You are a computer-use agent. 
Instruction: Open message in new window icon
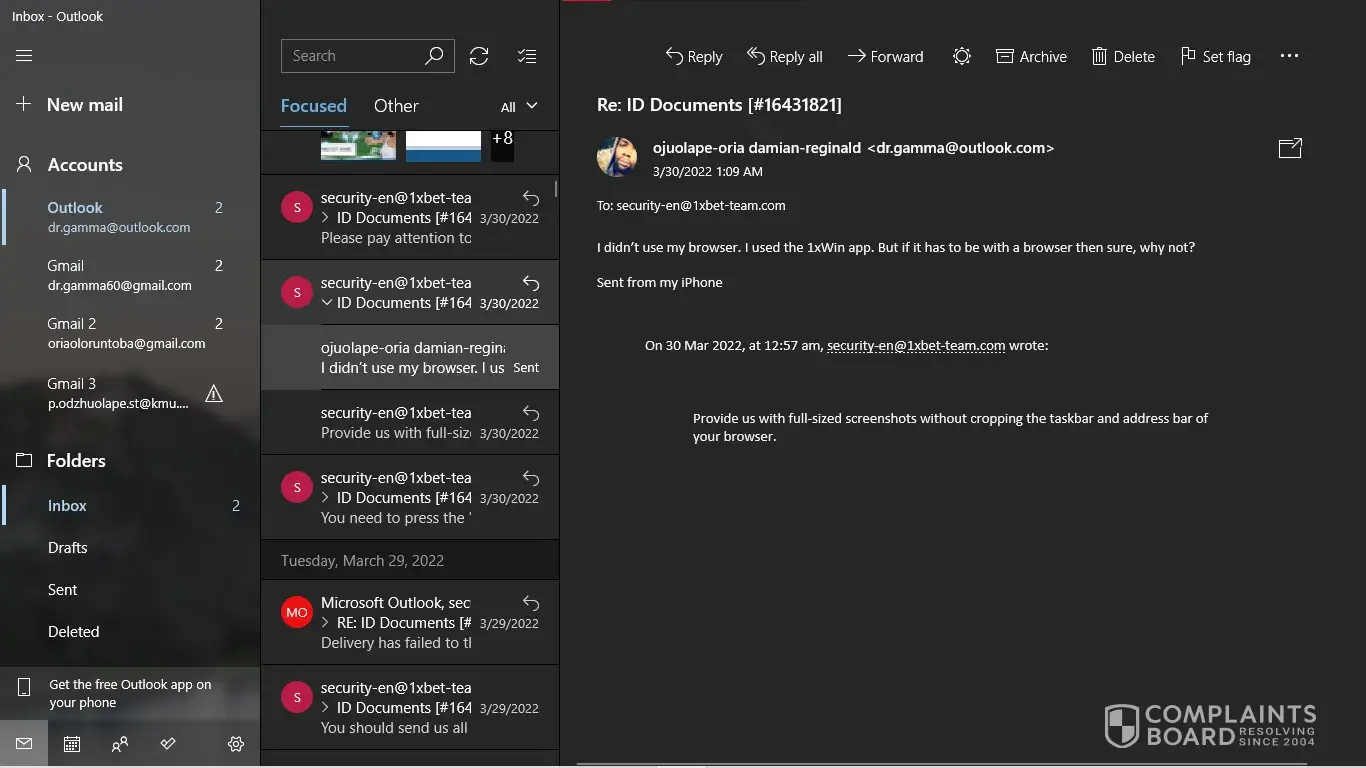pos(1290,148)
